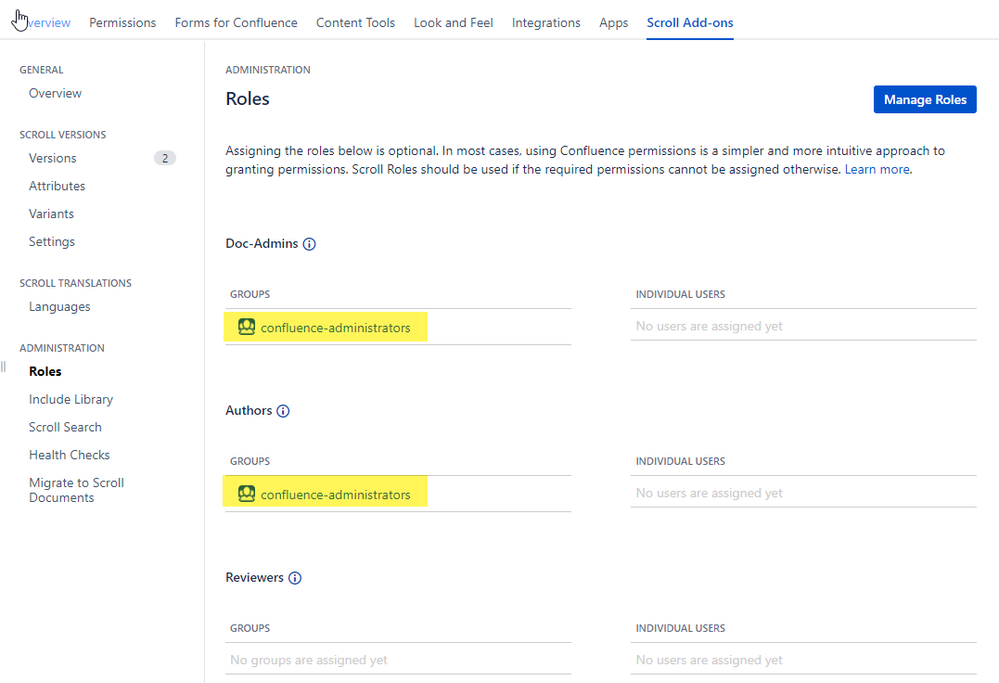Viewport: 999px width, 683px height.
Task: Click the SCROLL TRANSLATIONS sidebar section header
Action: (x=75, y=284)
